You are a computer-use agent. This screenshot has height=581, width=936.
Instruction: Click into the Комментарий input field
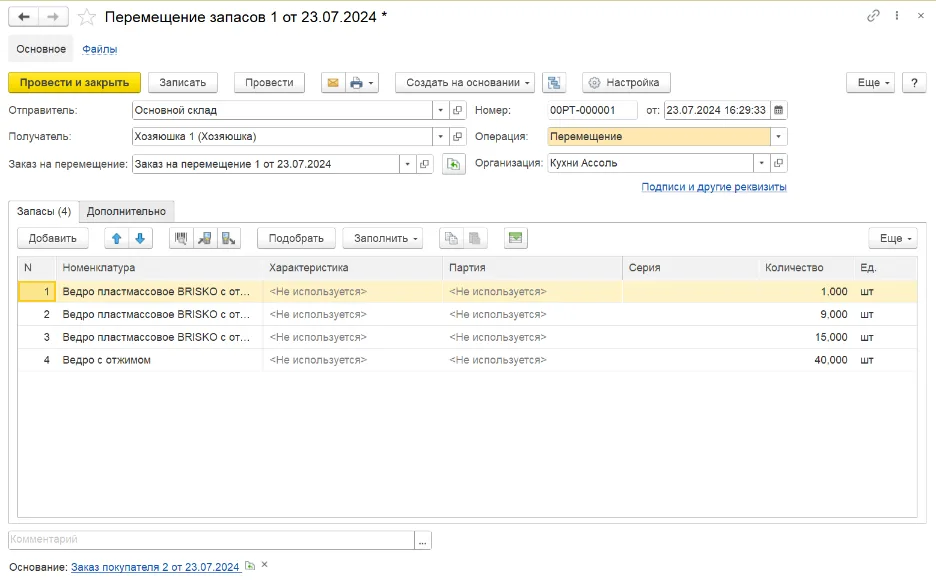(211, 540)
